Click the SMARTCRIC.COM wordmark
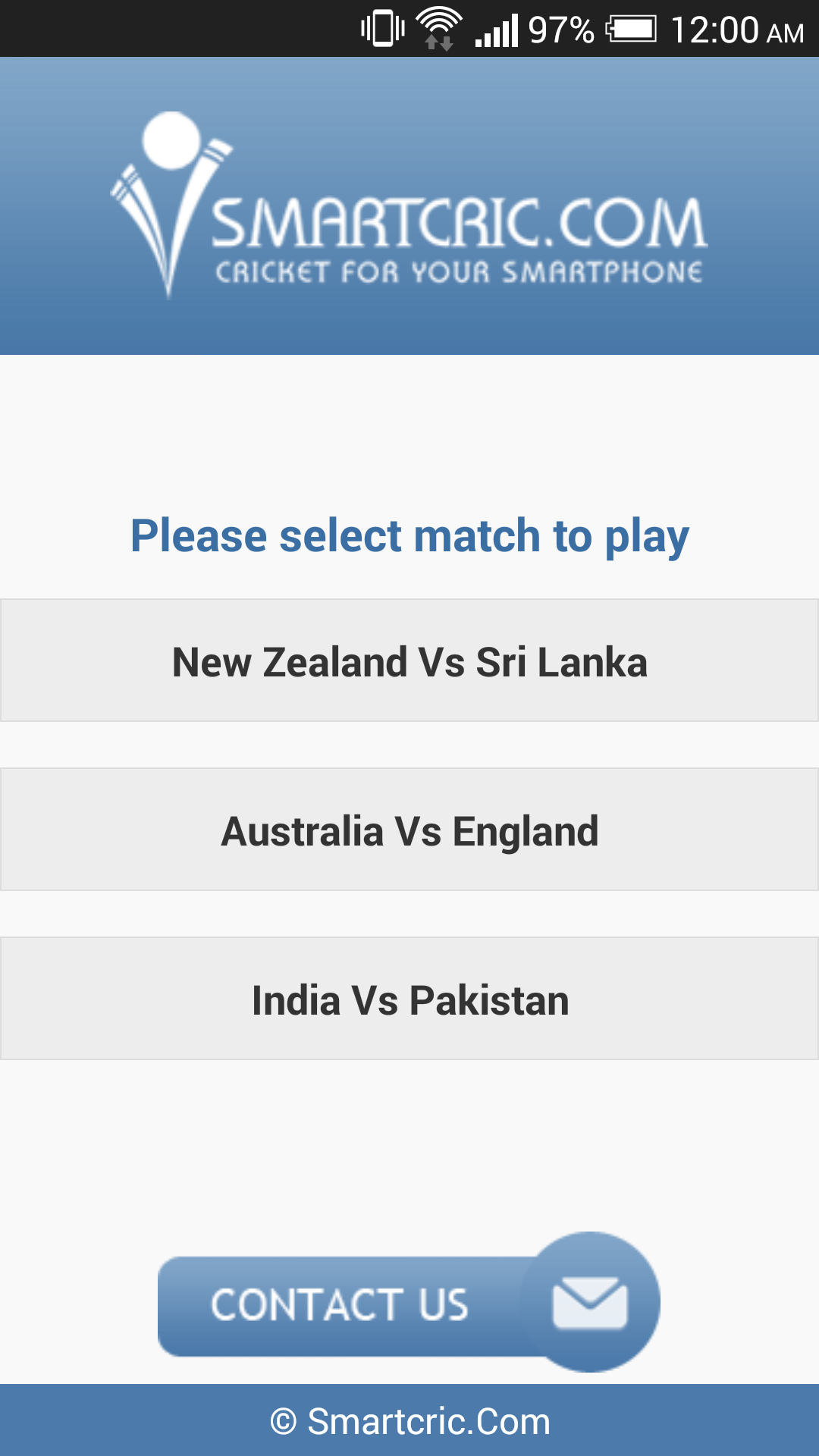This screenshot has width=819, height=1456. coord(458,223)
